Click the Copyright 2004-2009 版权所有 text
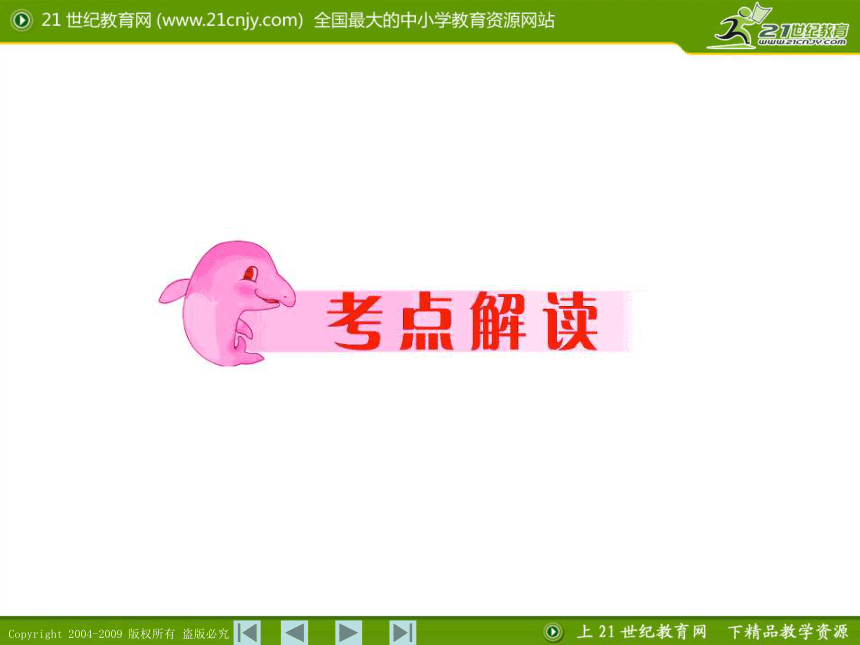The height and width of the screenshot is (645, 860). [92, 634]
